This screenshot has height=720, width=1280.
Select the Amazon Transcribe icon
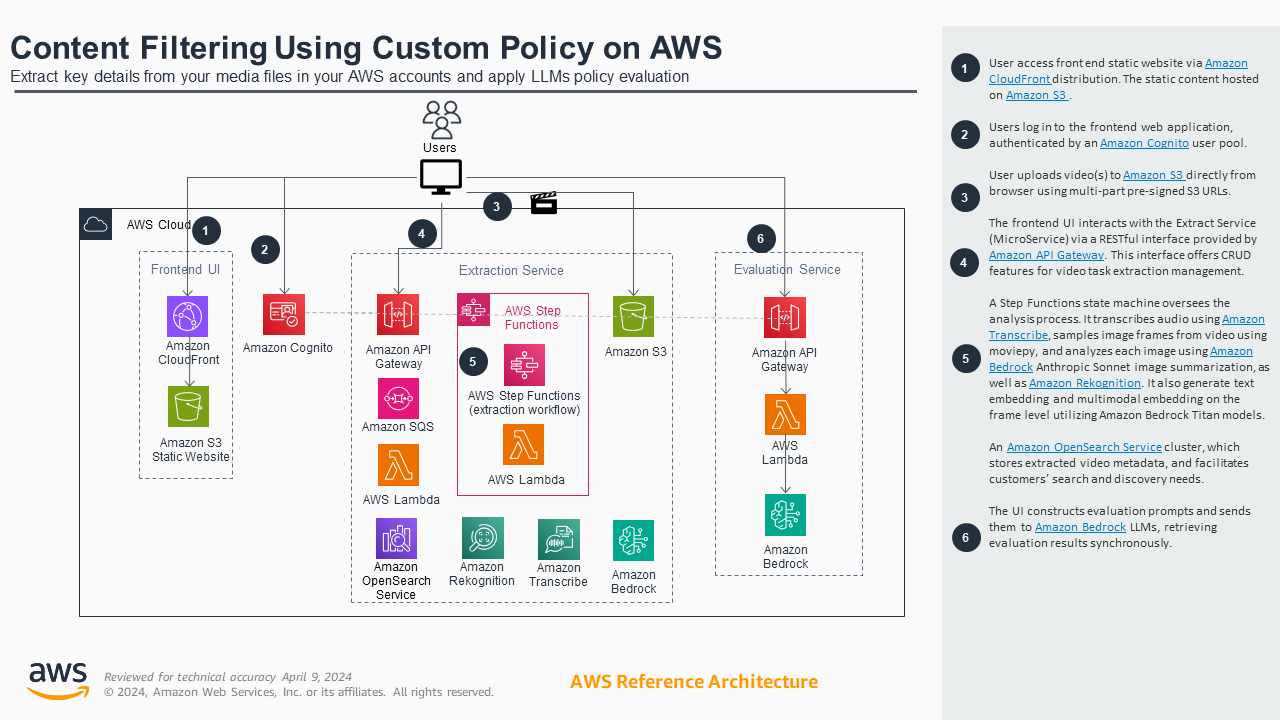pyautogui.click(x=559, y=540)
